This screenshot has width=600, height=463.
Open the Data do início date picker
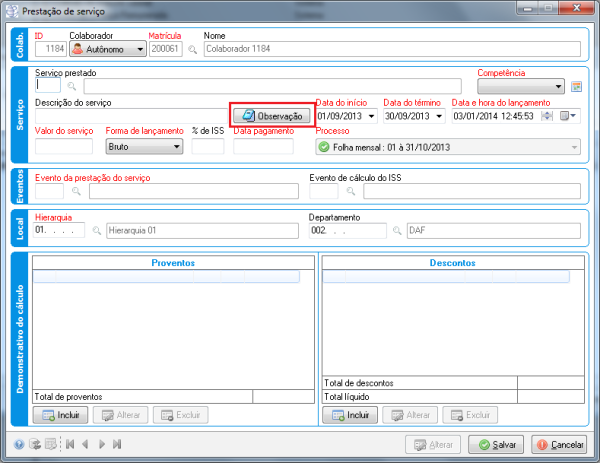(x=372, y=116)
